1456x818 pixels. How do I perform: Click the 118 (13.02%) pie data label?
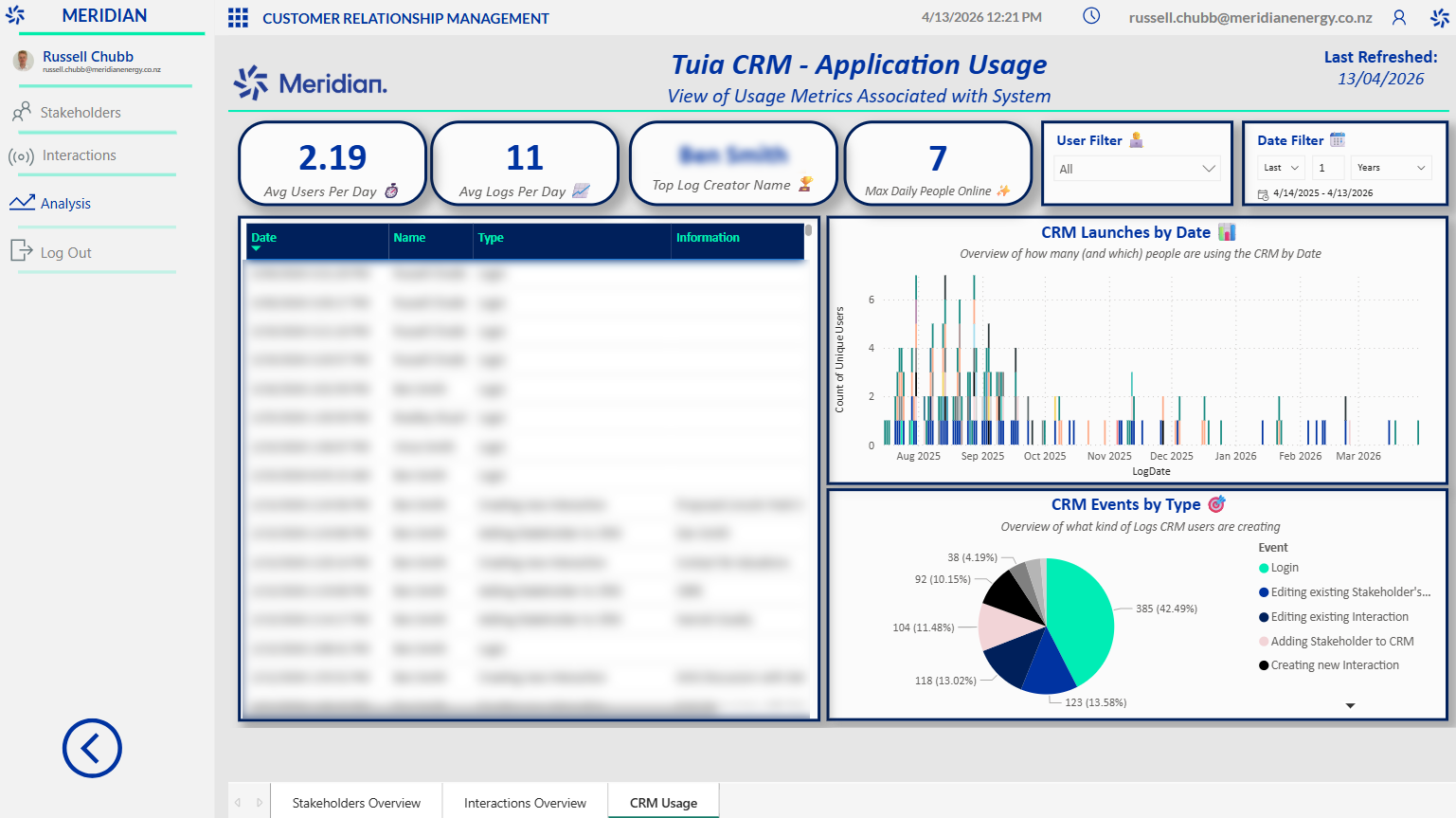(945, 681)
